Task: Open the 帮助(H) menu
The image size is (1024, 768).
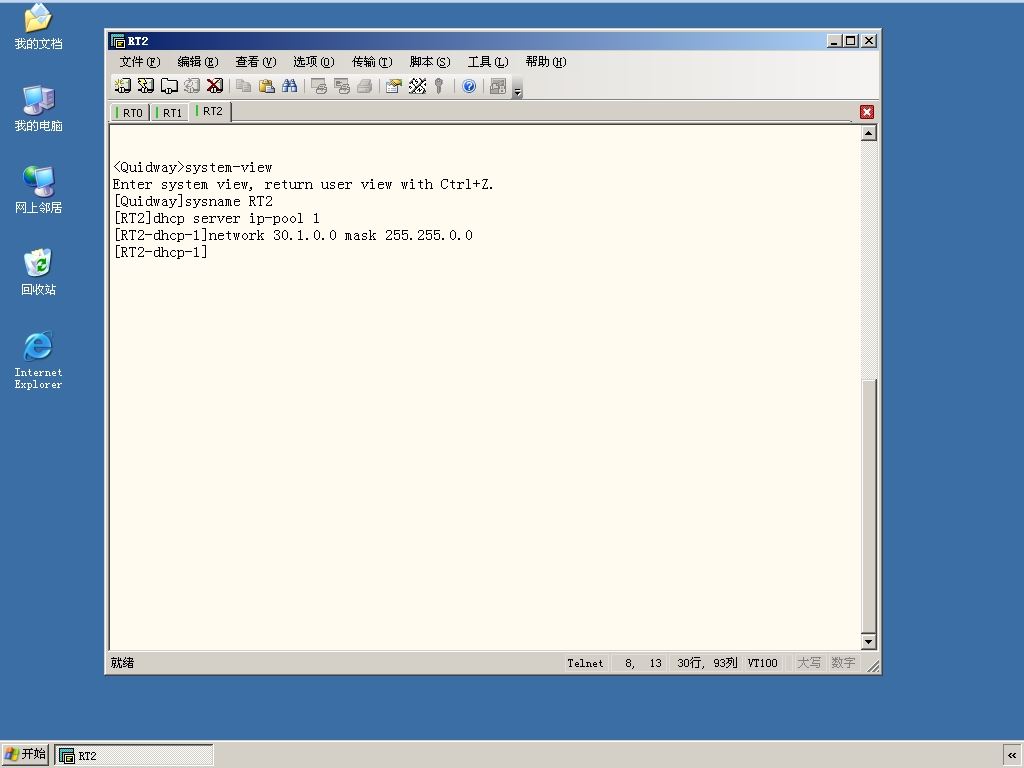Action: pyautogui.click(x=545, y=61)
